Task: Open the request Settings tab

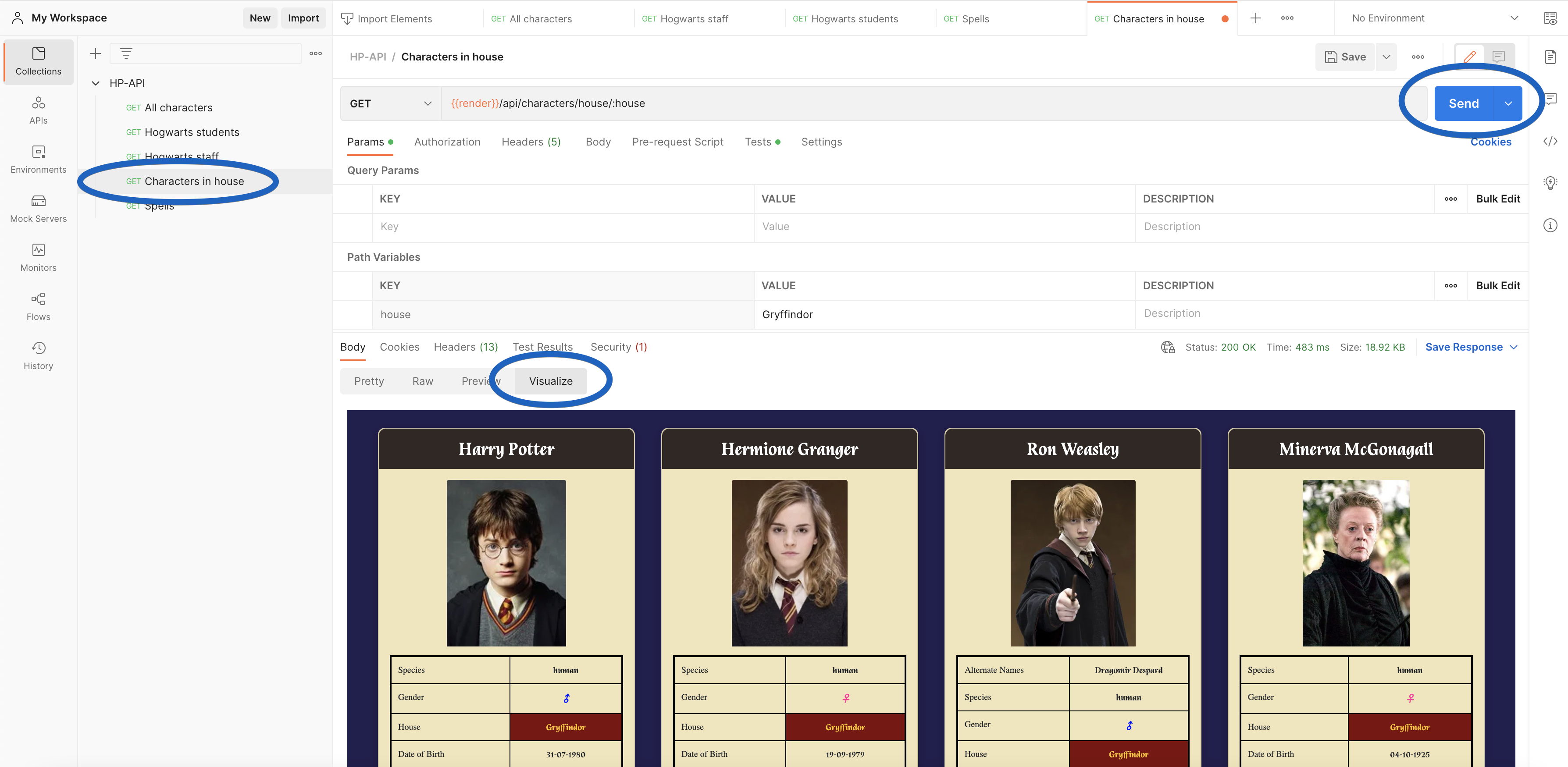Action: click(821, 142)
